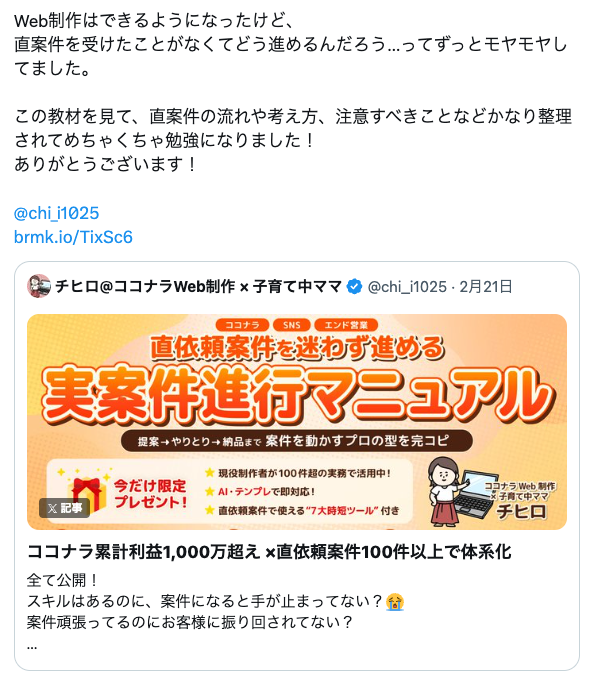The image size is (590, 683).
Task: Click the SNS tag on the banner
Action: click(292, 325)
